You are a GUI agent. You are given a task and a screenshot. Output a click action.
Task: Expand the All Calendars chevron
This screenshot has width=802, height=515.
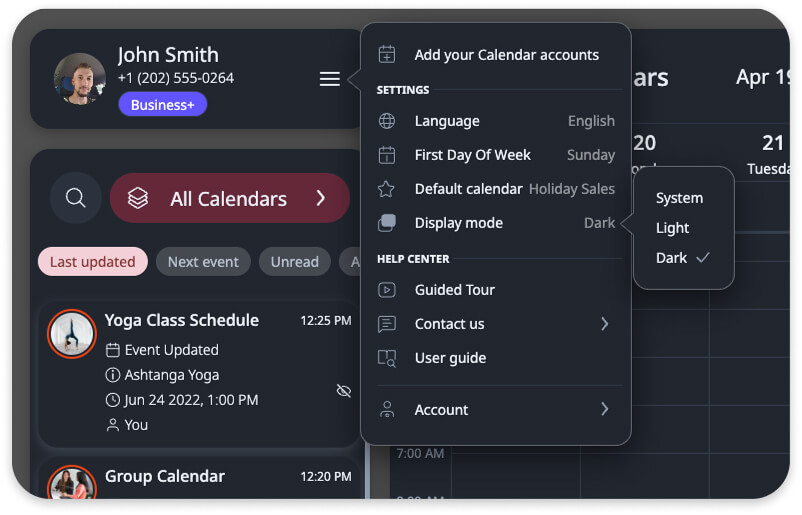click(x=321, y=198)
